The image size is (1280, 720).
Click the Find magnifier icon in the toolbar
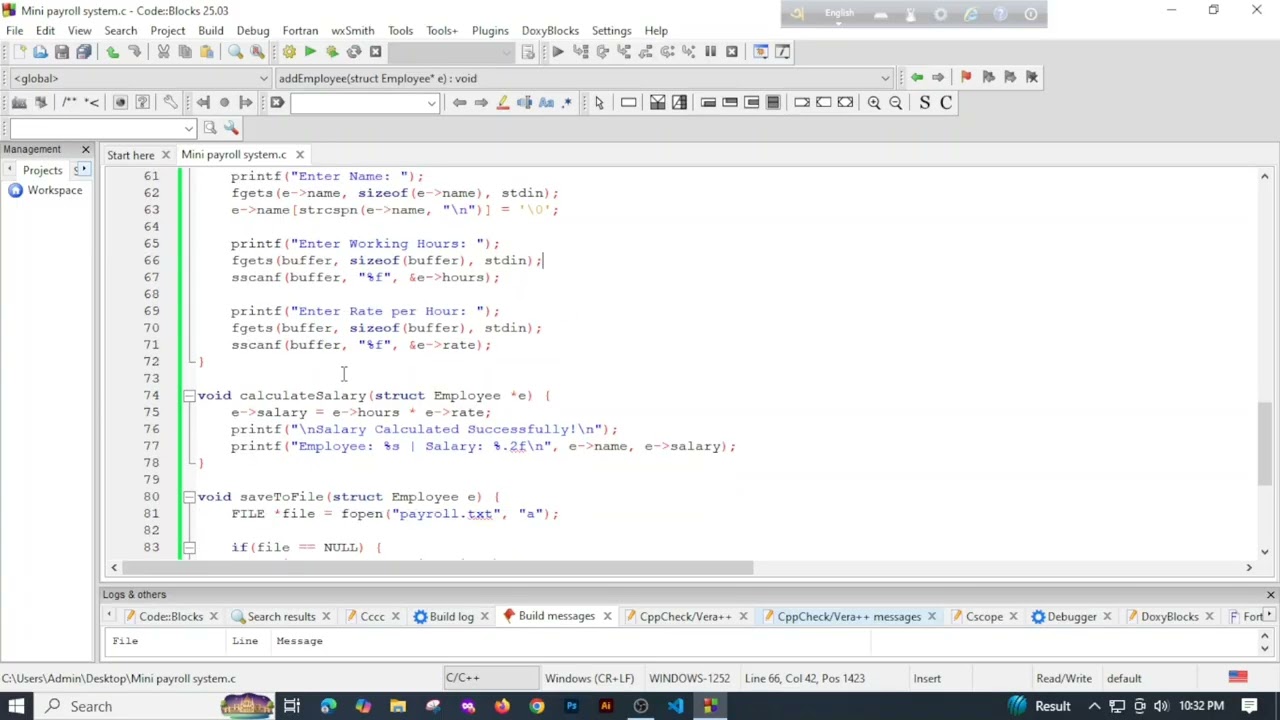point(236,52)
